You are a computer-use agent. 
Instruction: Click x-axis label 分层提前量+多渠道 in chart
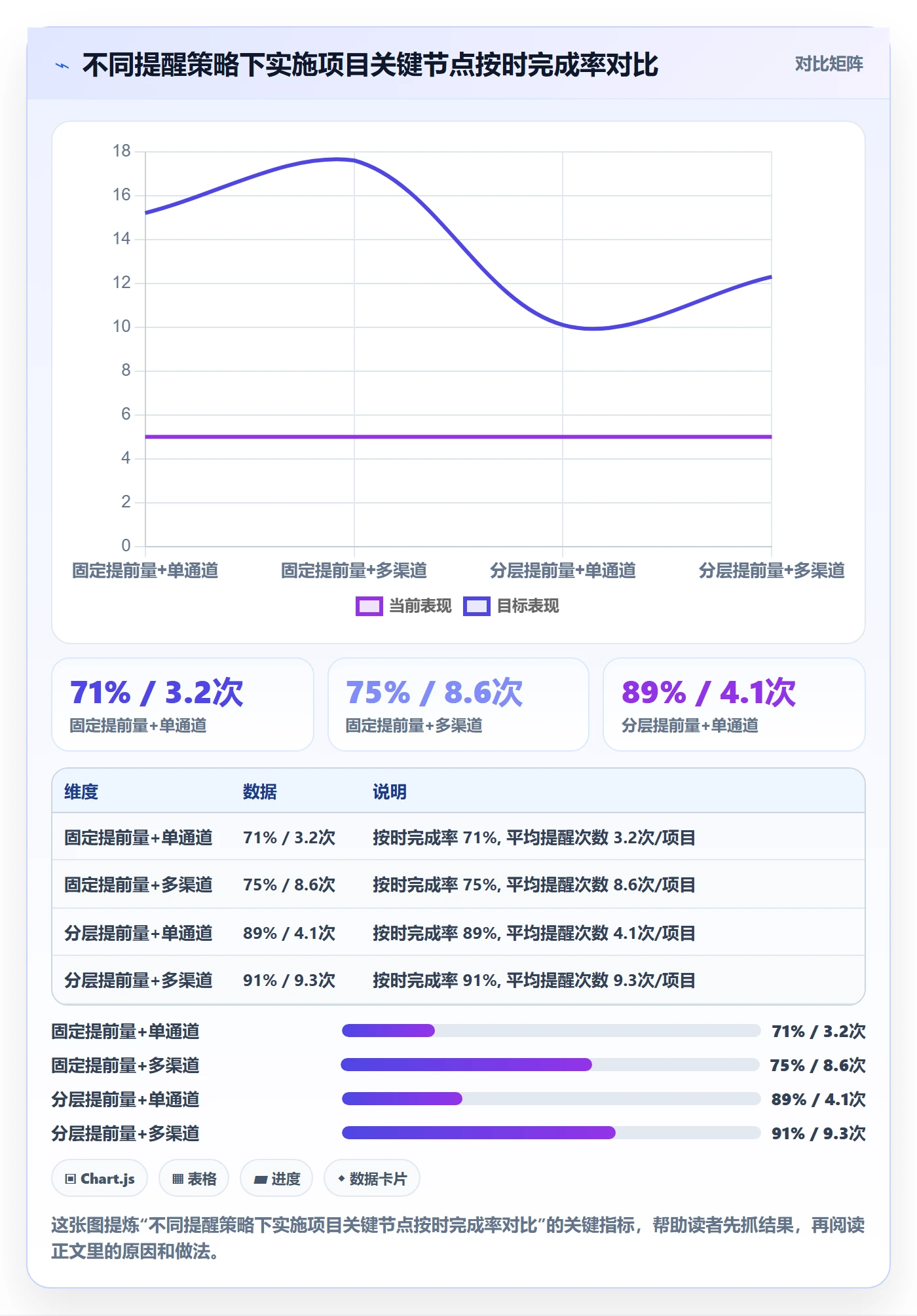(x=772, y=570)
